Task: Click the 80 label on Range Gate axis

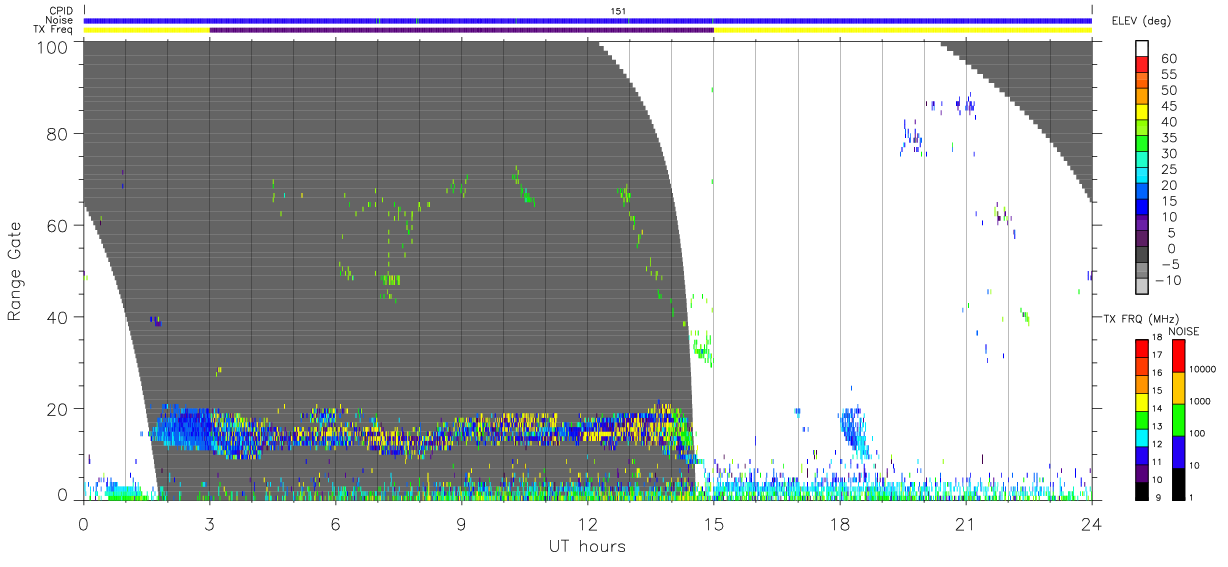Action: click(x=58, y=134)
